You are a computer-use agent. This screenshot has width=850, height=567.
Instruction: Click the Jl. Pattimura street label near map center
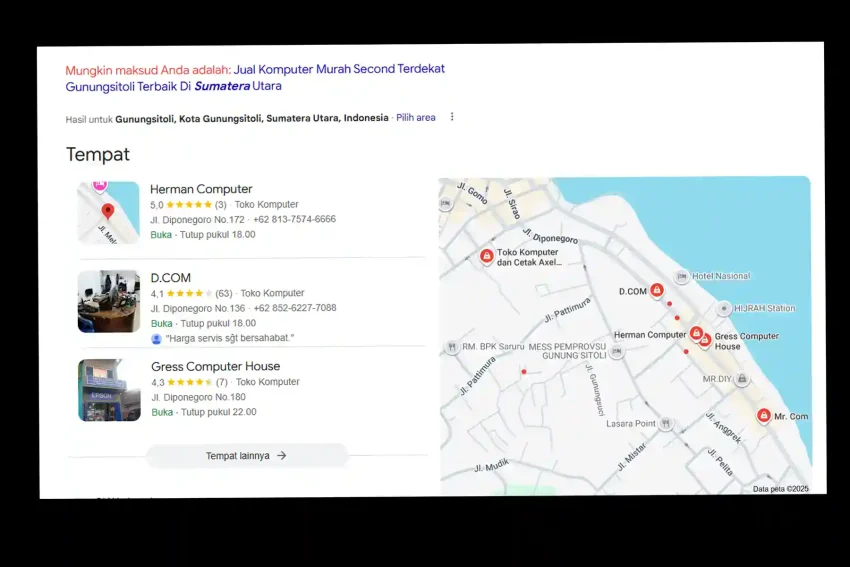coord(567,310)
